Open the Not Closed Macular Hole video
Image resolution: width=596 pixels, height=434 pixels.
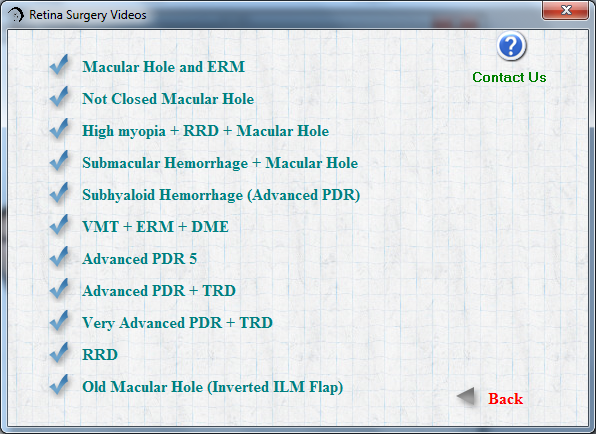(168, 99)
